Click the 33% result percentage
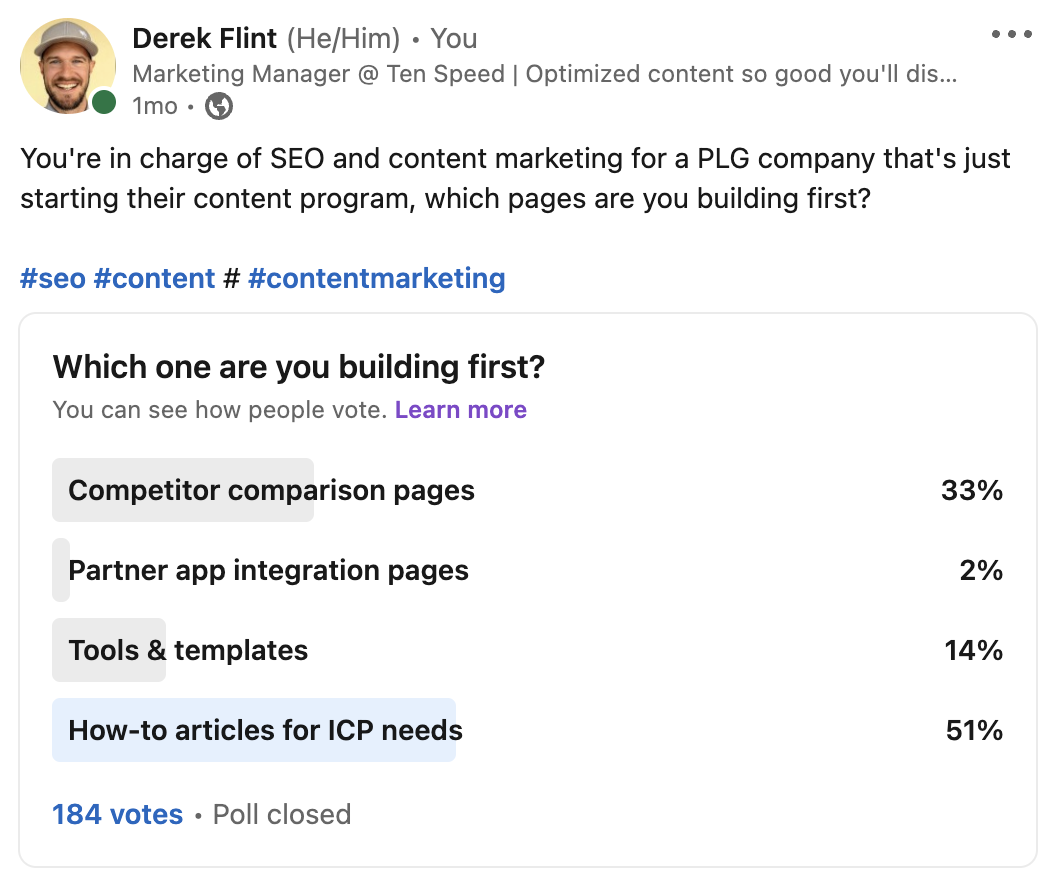This screenshot has width=1052, height=874. (971, 491)
